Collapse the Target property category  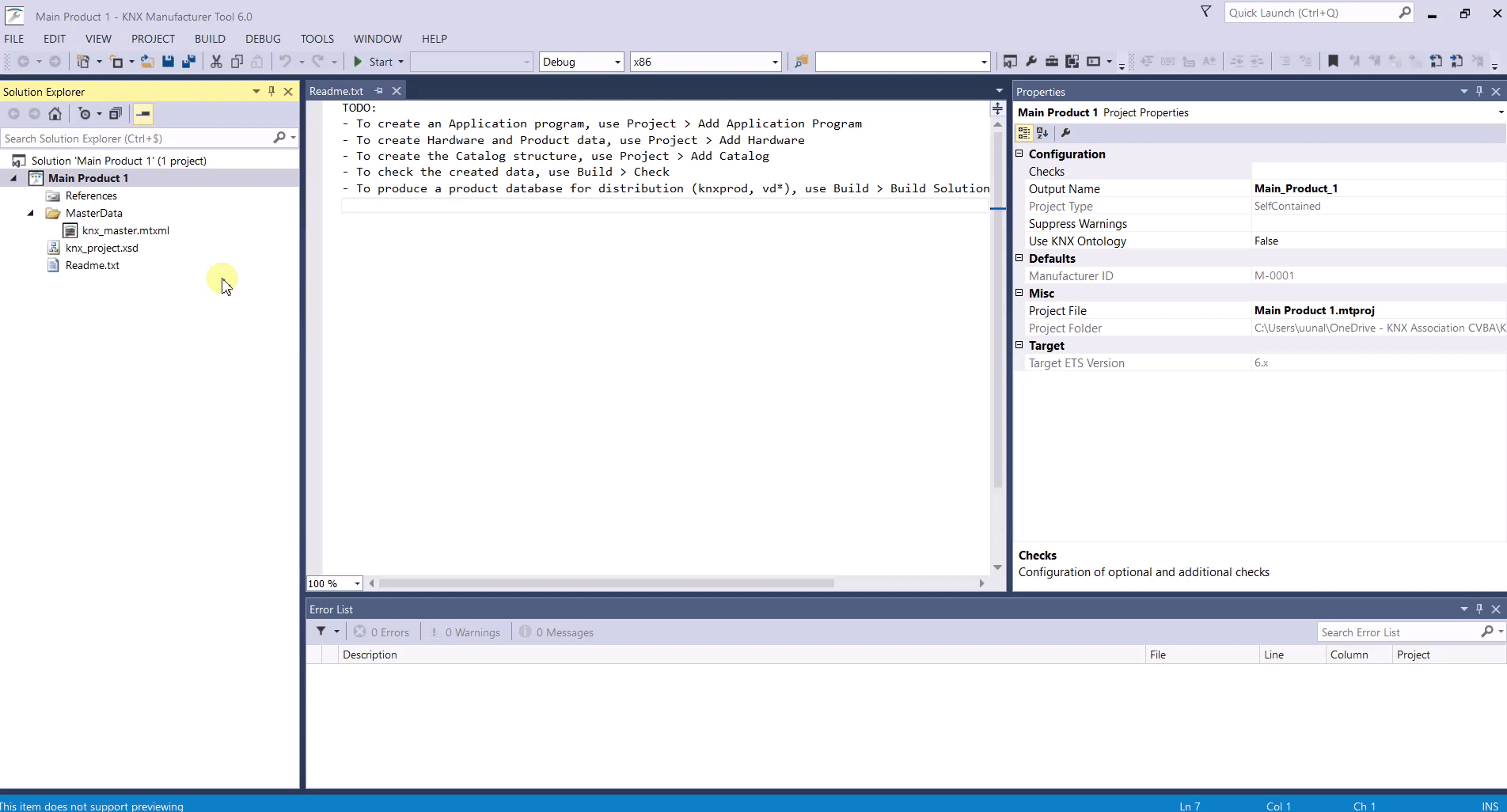click(x=1019, y=345)
